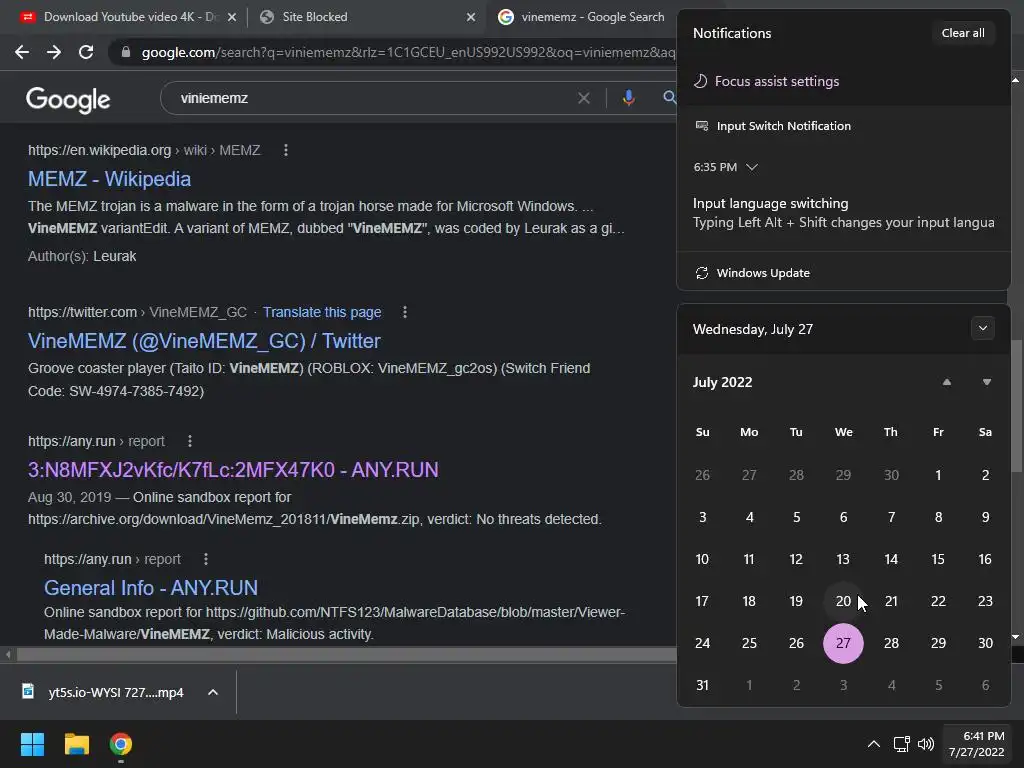This screenshot has height=768, width=1024.
Task: Click the address bar URL
Action: point(408,52)
